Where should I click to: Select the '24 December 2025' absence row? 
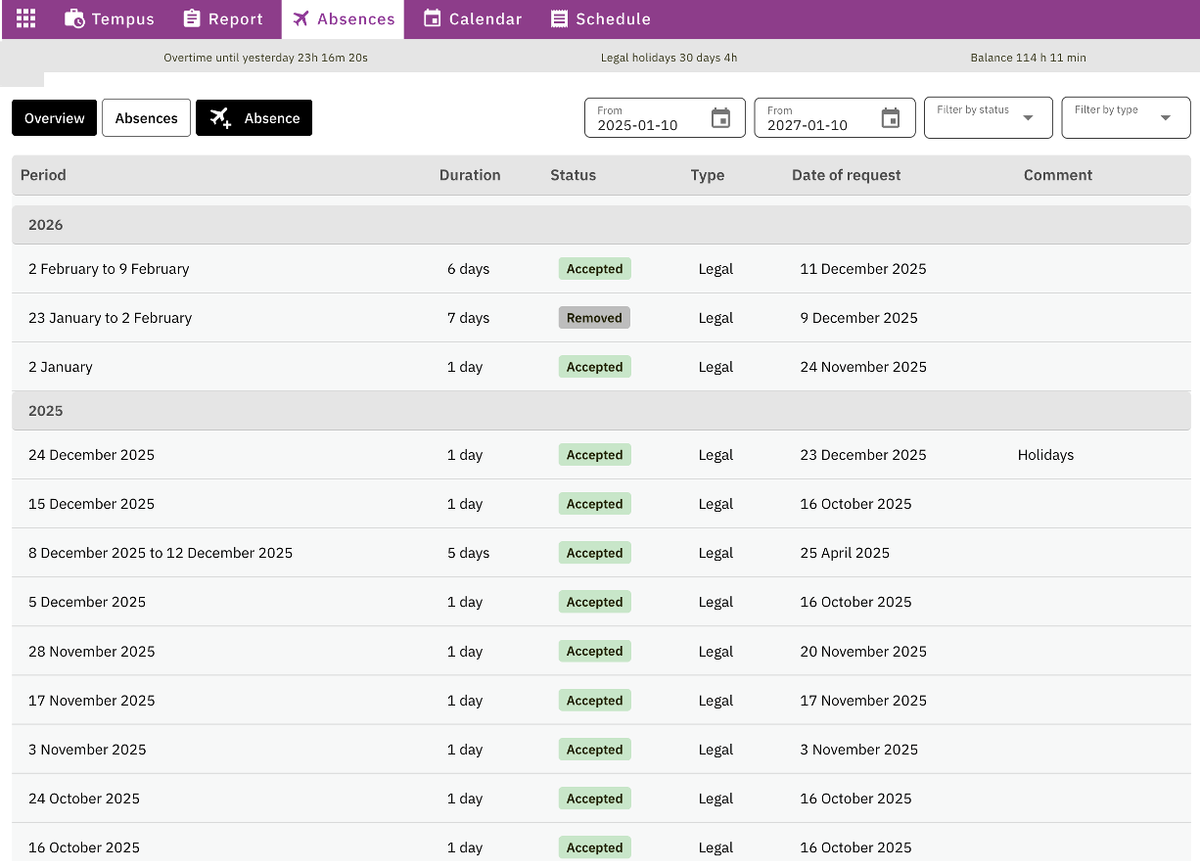point(601,455)
